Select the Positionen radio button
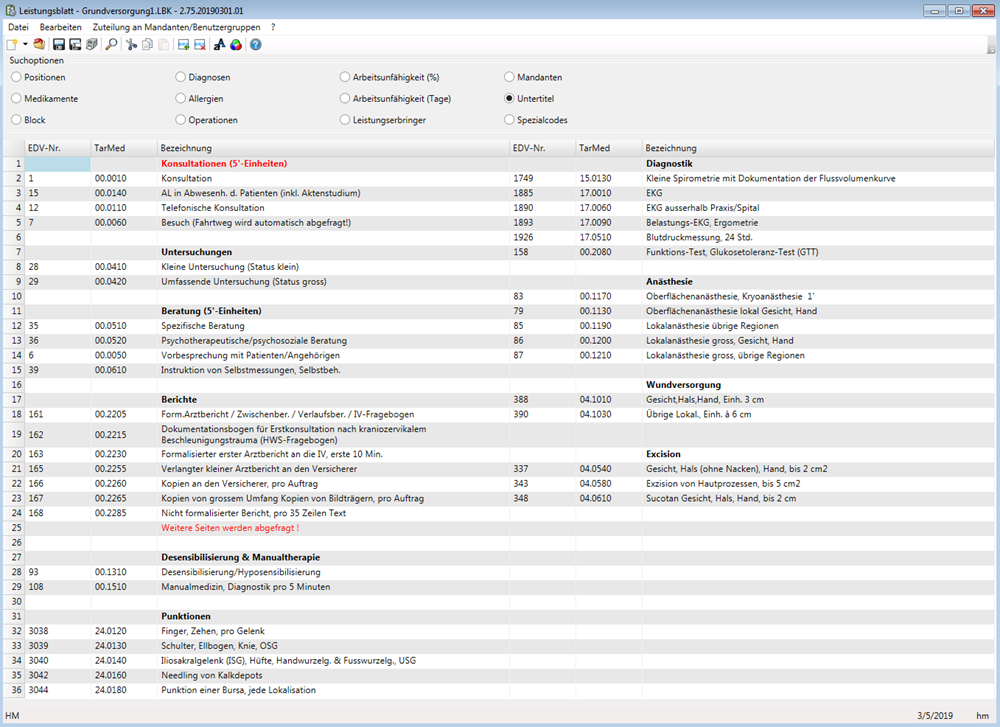The image size is (1000, 727). (x=17, y=77)
